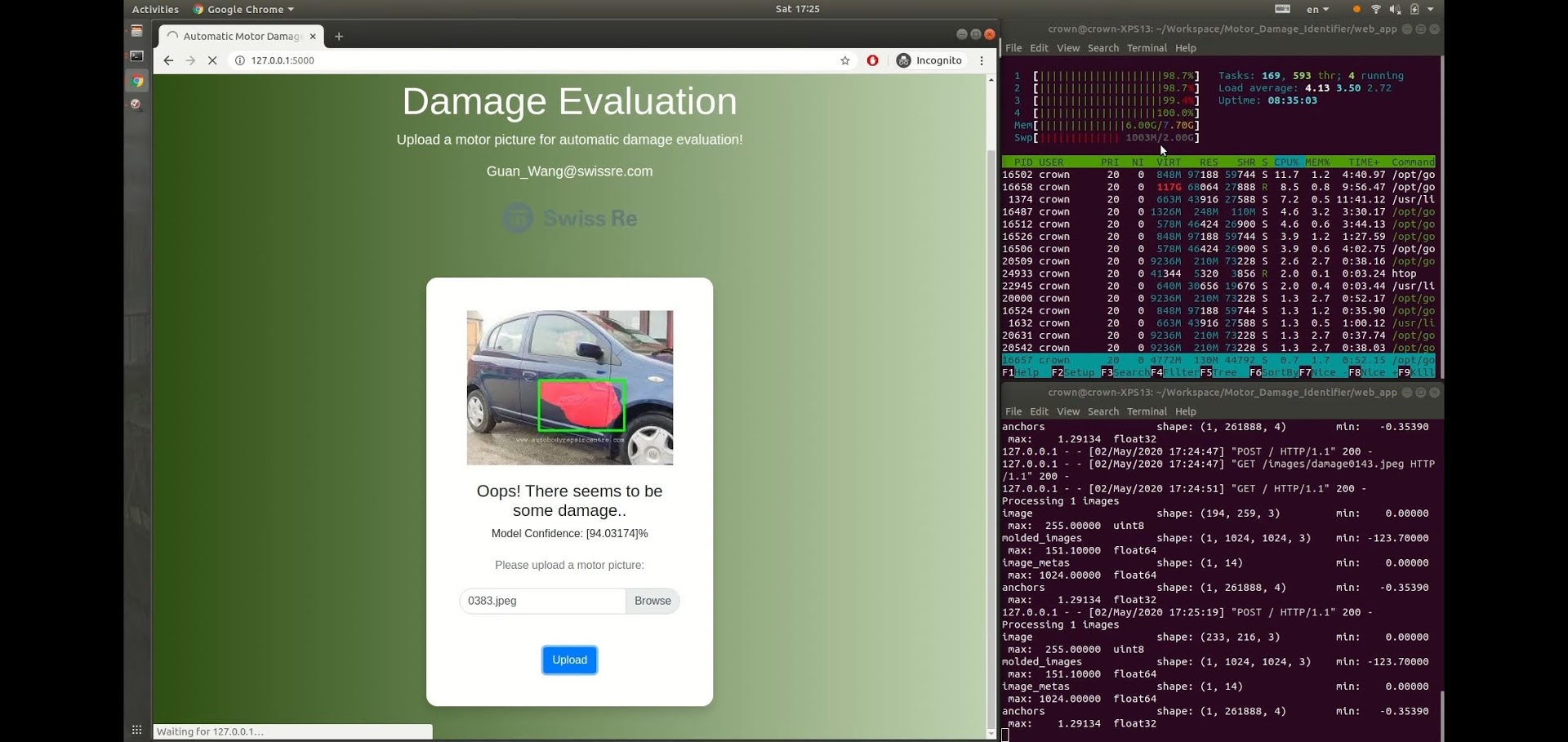The width and height of the screenshot is (1568, 742).
Task: Sort htop by the CPU% column header
Action: pyautogui.click(x=1286, y=162)
